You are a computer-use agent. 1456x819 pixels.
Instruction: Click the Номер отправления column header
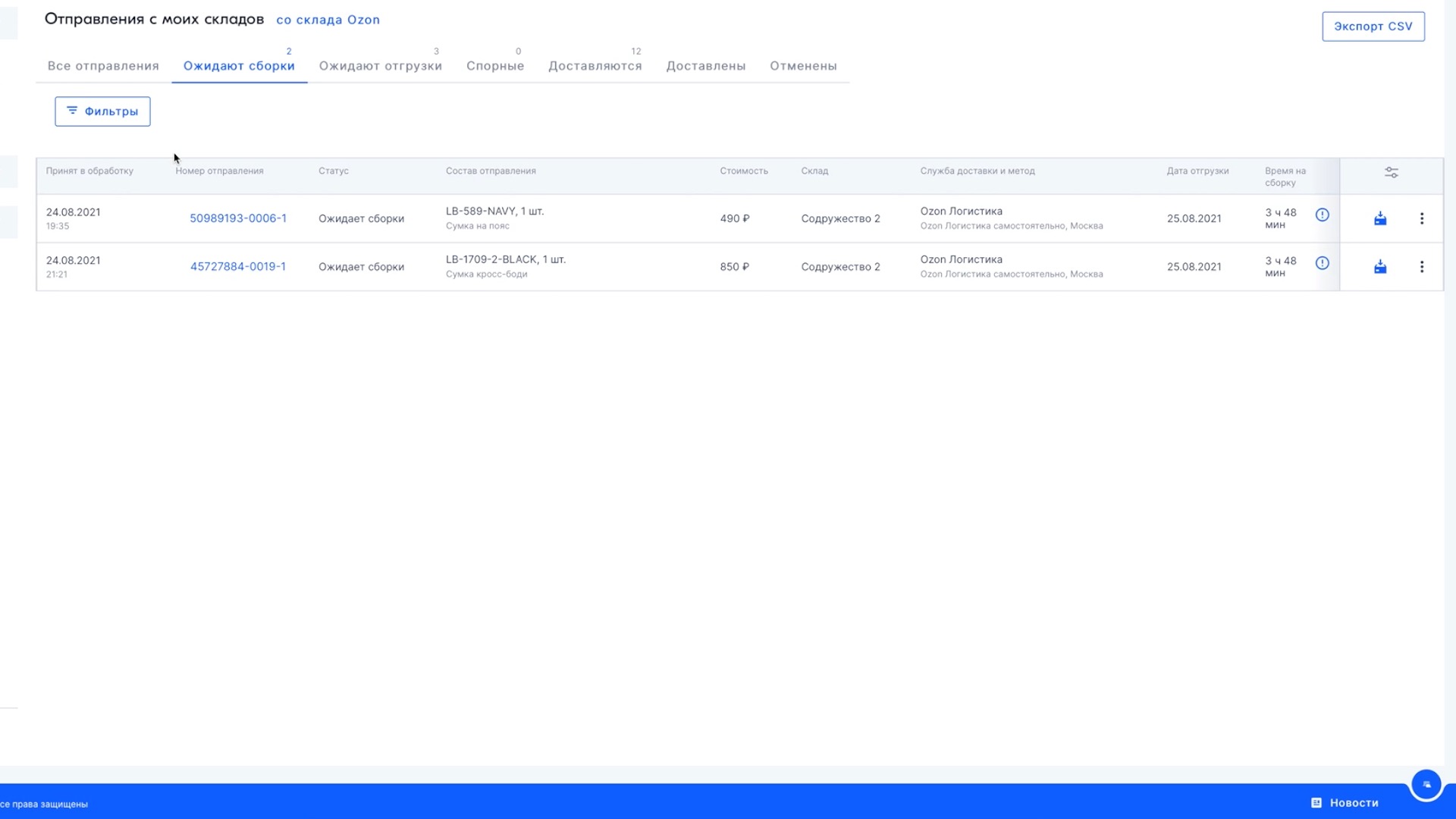pyautogui.click(x=219, y=171)
